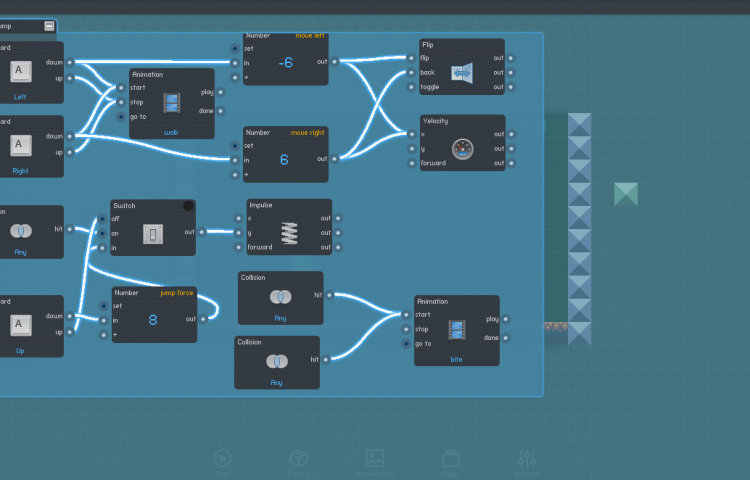Click the upper Collision 'hit' output port

click(x=329, y=295)
